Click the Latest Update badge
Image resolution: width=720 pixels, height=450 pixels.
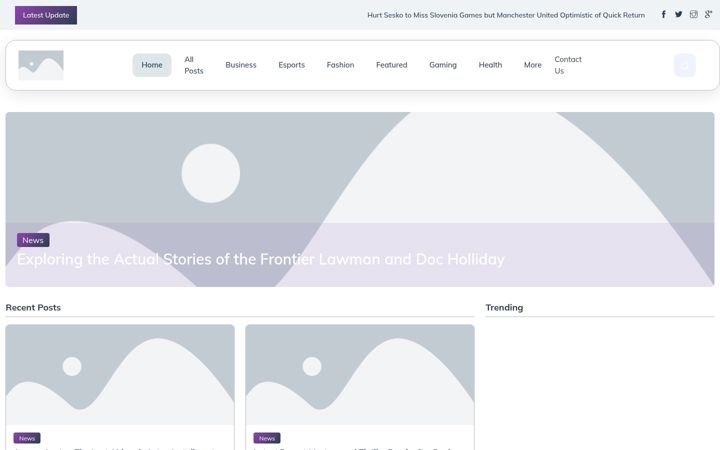[x=46, y=15]
